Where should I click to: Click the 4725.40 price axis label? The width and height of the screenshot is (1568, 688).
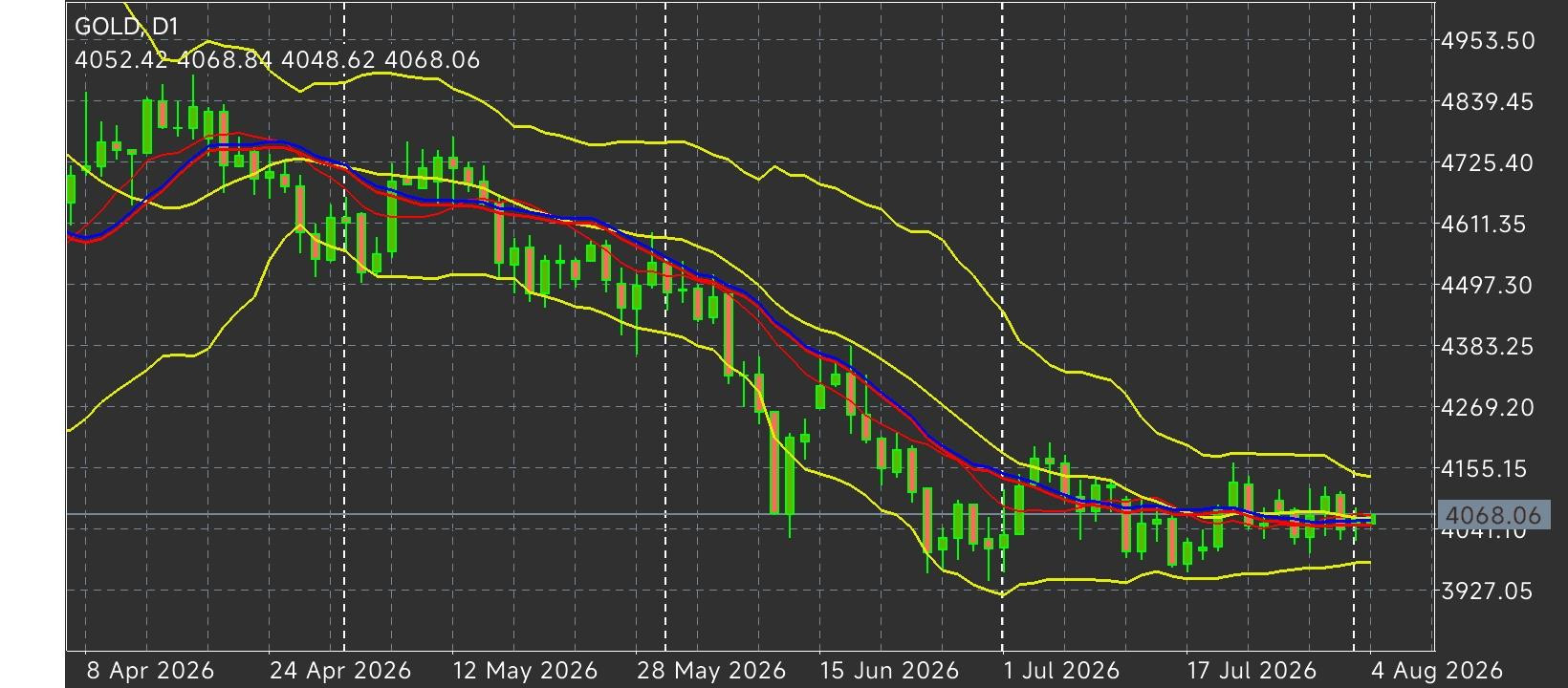point(1488,163)
